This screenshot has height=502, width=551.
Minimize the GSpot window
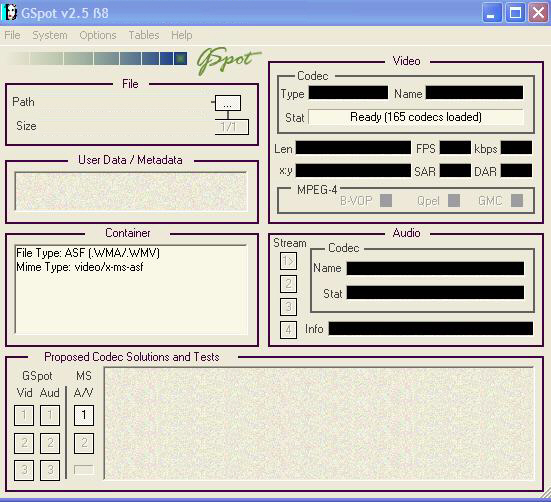tap(492, 13)
